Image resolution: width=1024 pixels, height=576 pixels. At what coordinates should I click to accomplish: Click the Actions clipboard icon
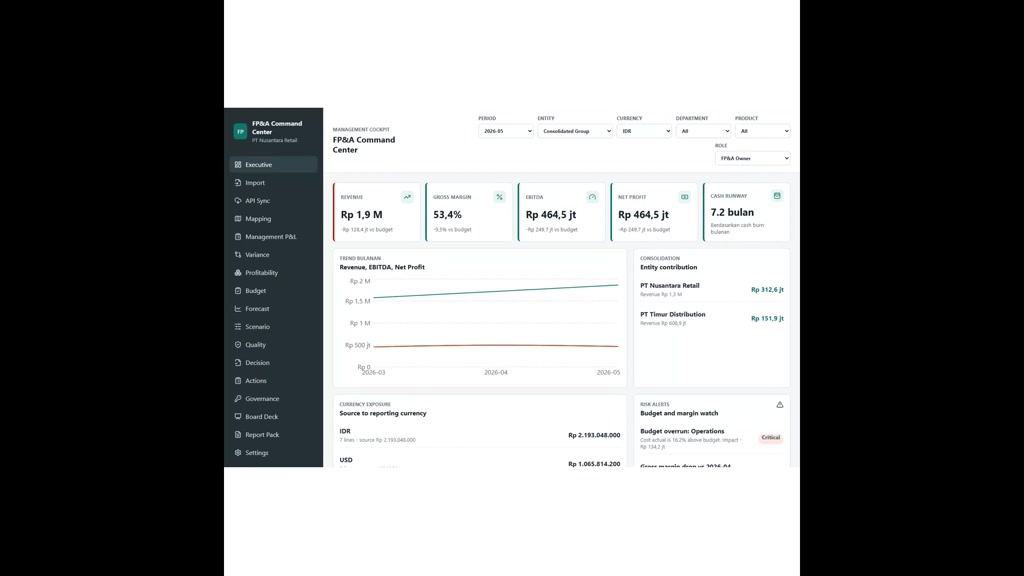click(238, 380)
